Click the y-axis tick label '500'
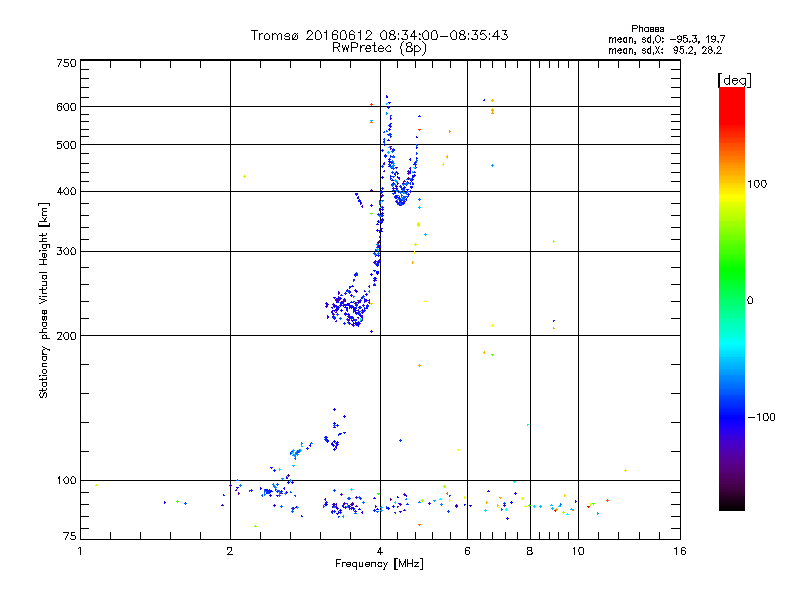The height and width of the screenshot is (600, 800). click(66, 145)
